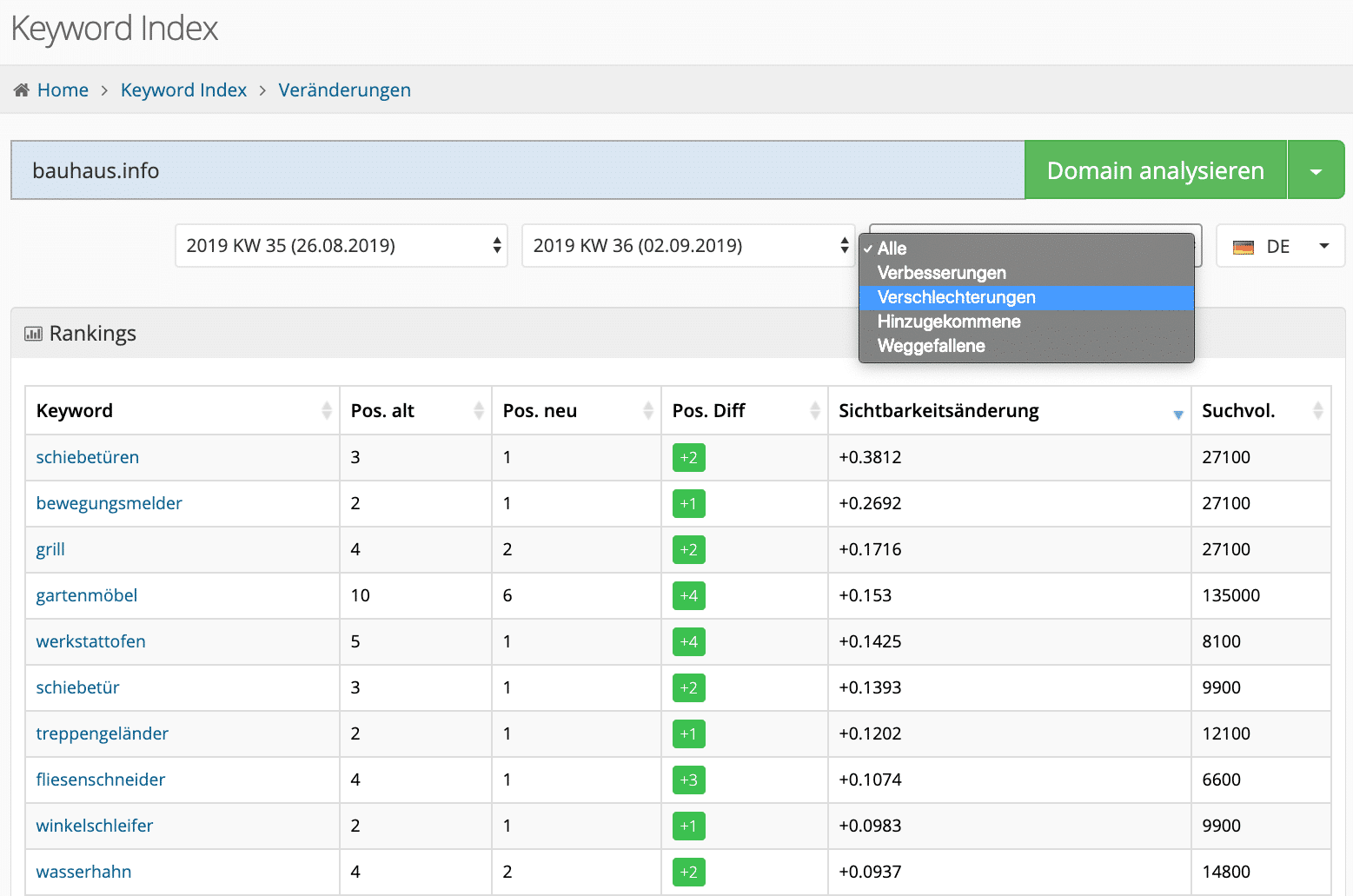The image size is (1353, 896).
Task: Open the DE country dropdown
Action: 1281,246
